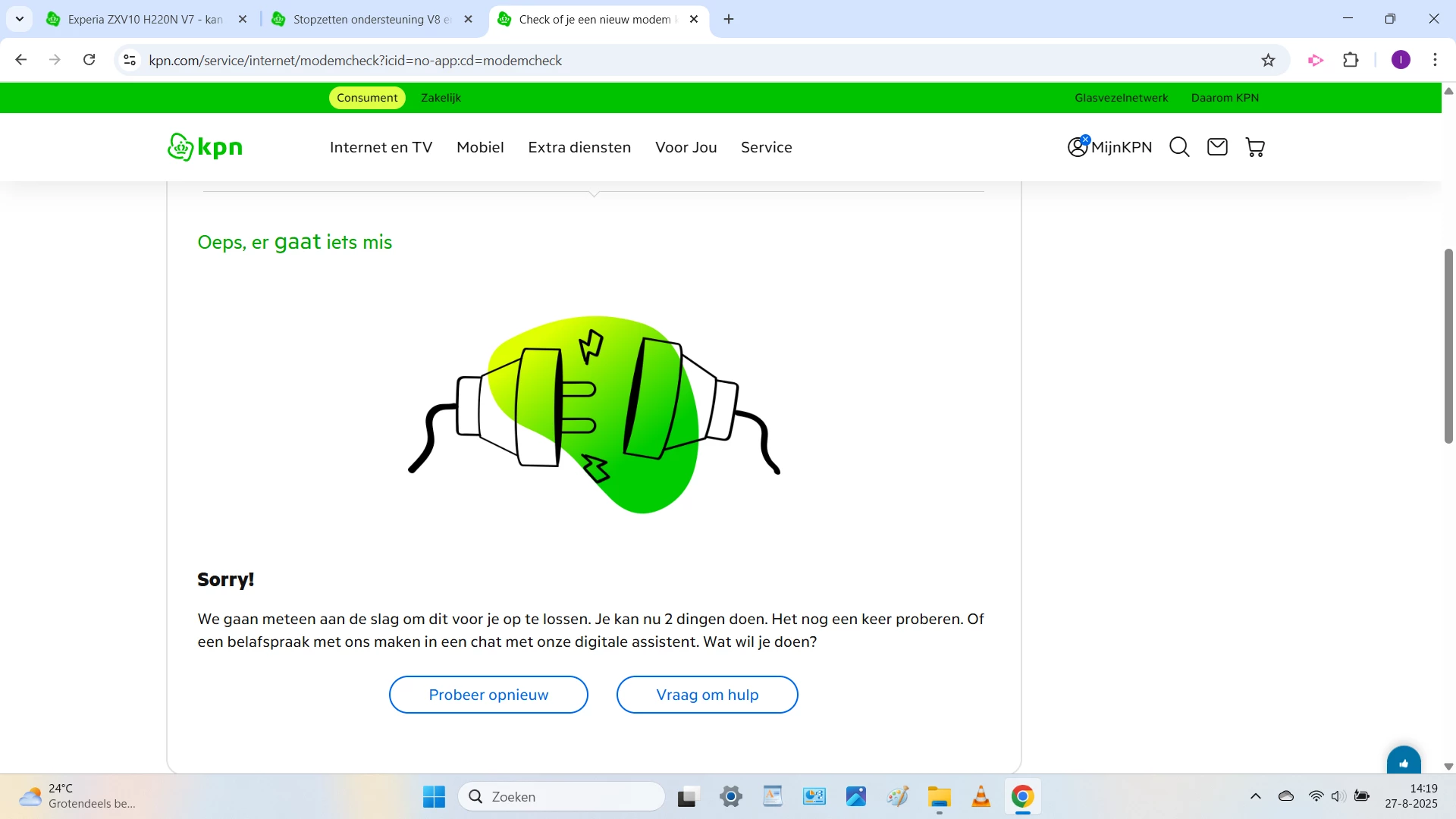Screen dimensions: 1456x819
Task: Open the Service menu item
Action: tap(766, 147)
